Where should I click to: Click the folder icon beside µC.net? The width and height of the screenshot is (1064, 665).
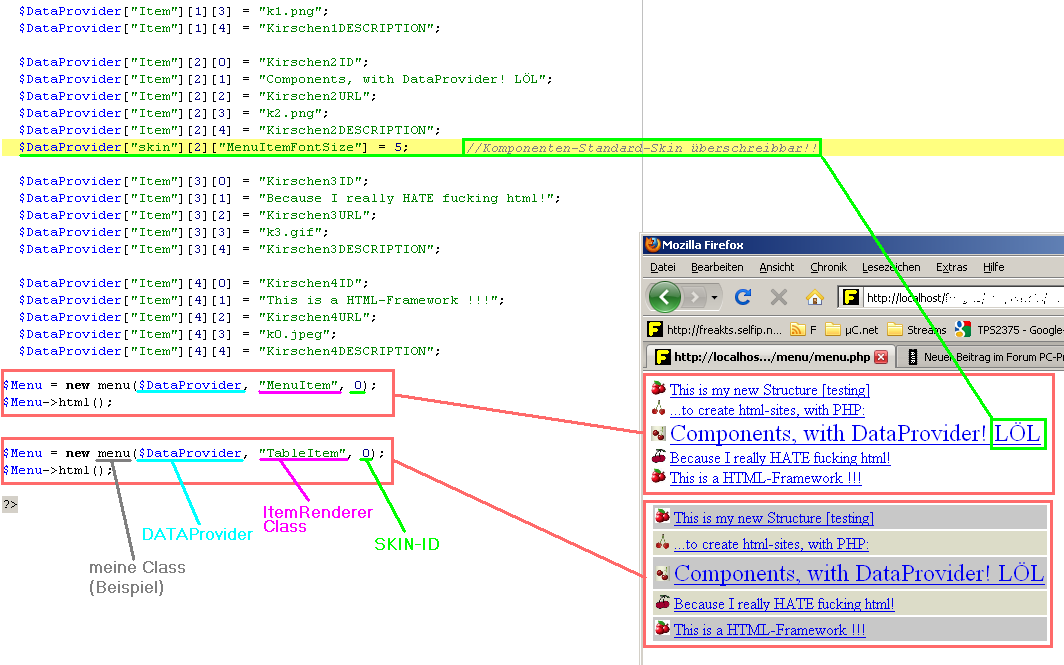tap(833, 330)
